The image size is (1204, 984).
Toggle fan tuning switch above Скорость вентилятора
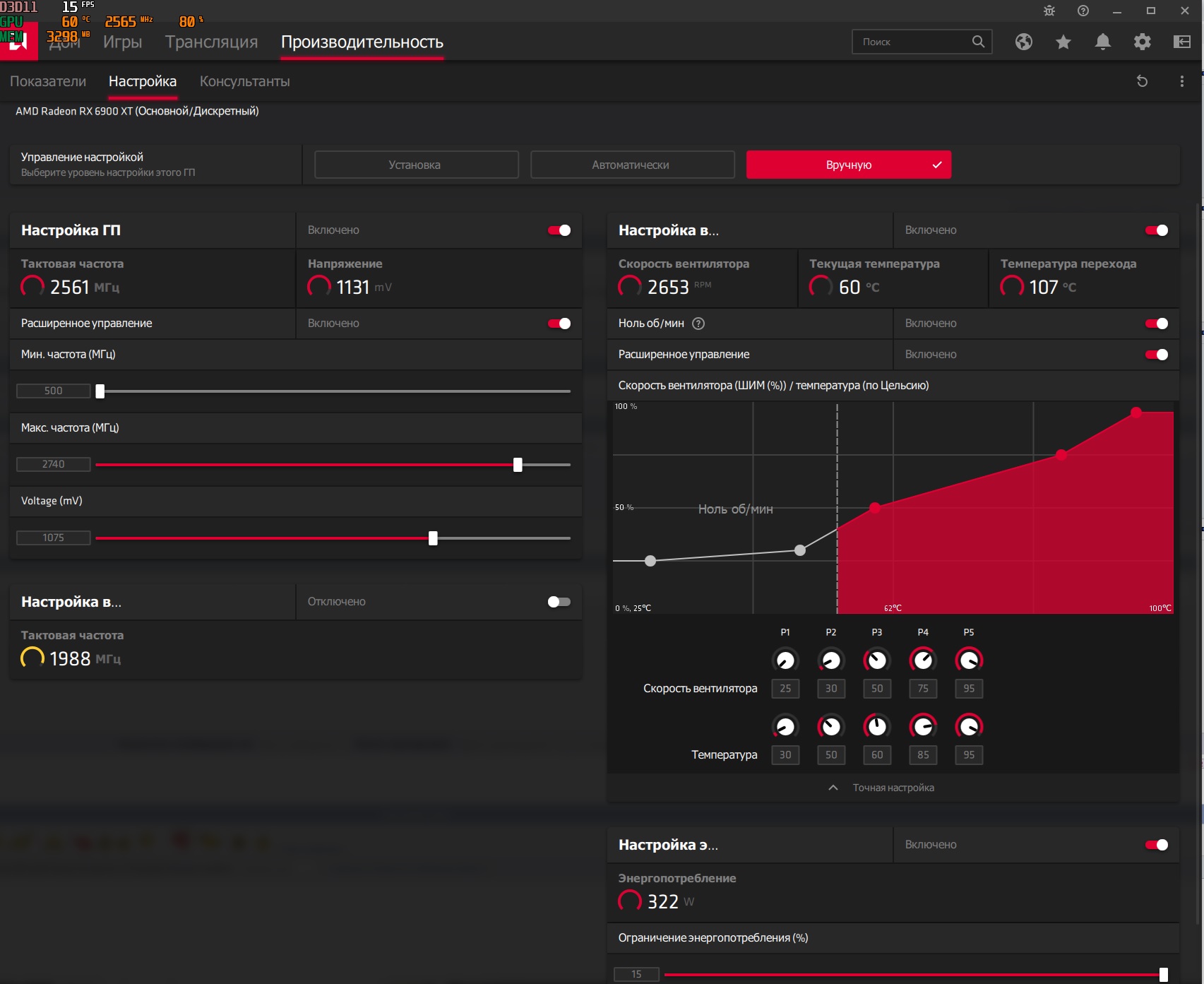(x=1157, y=230)
